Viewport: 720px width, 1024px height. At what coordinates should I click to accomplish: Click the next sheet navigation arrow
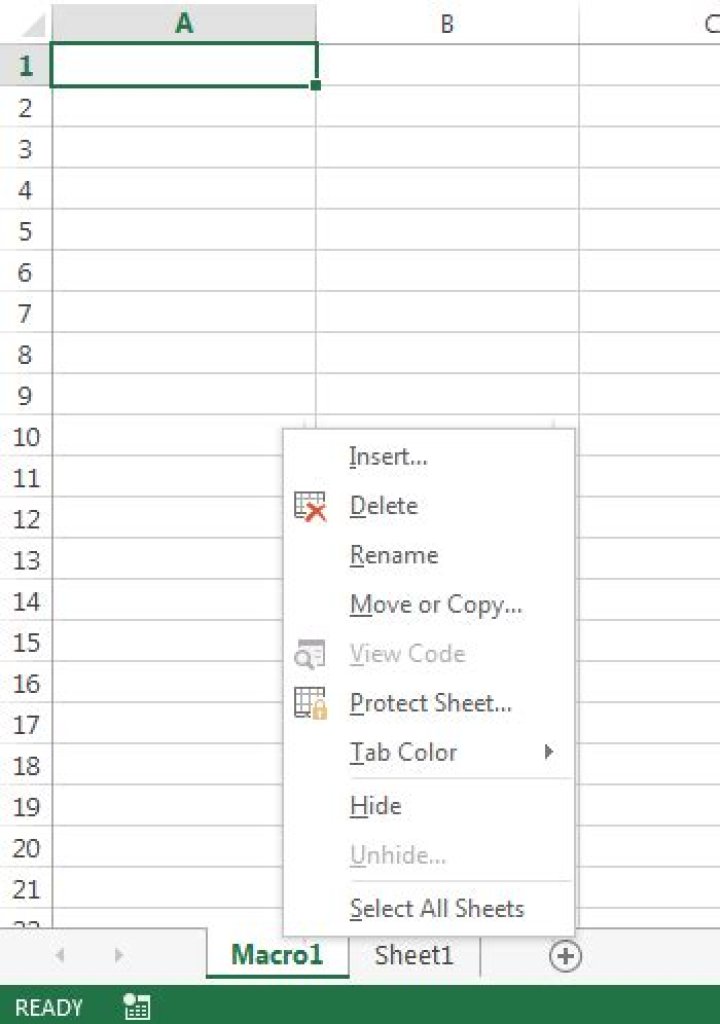118,955
